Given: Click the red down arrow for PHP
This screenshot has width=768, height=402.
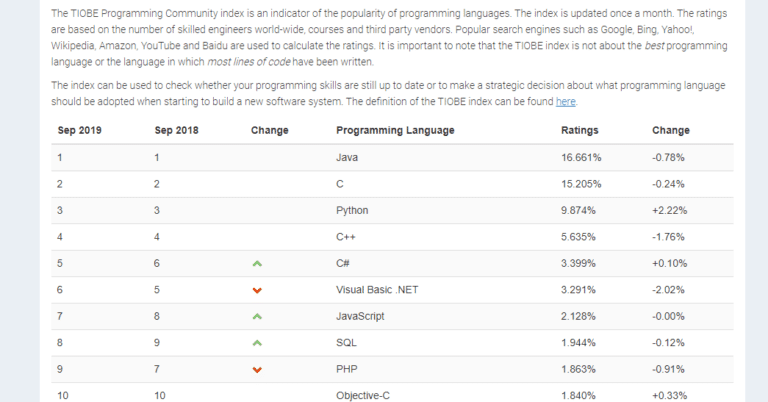Looking at the screenshot, I should (x=257, y=370).
